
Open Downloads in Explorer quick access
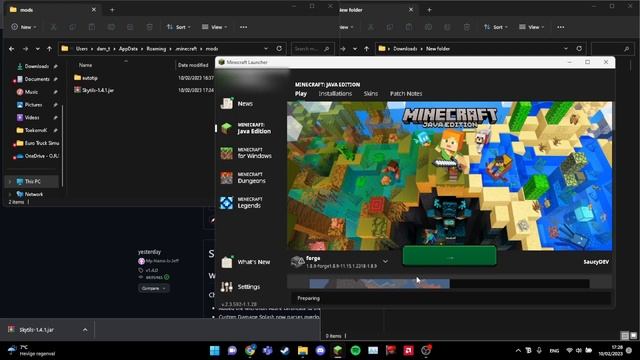(x=33, y=66)
